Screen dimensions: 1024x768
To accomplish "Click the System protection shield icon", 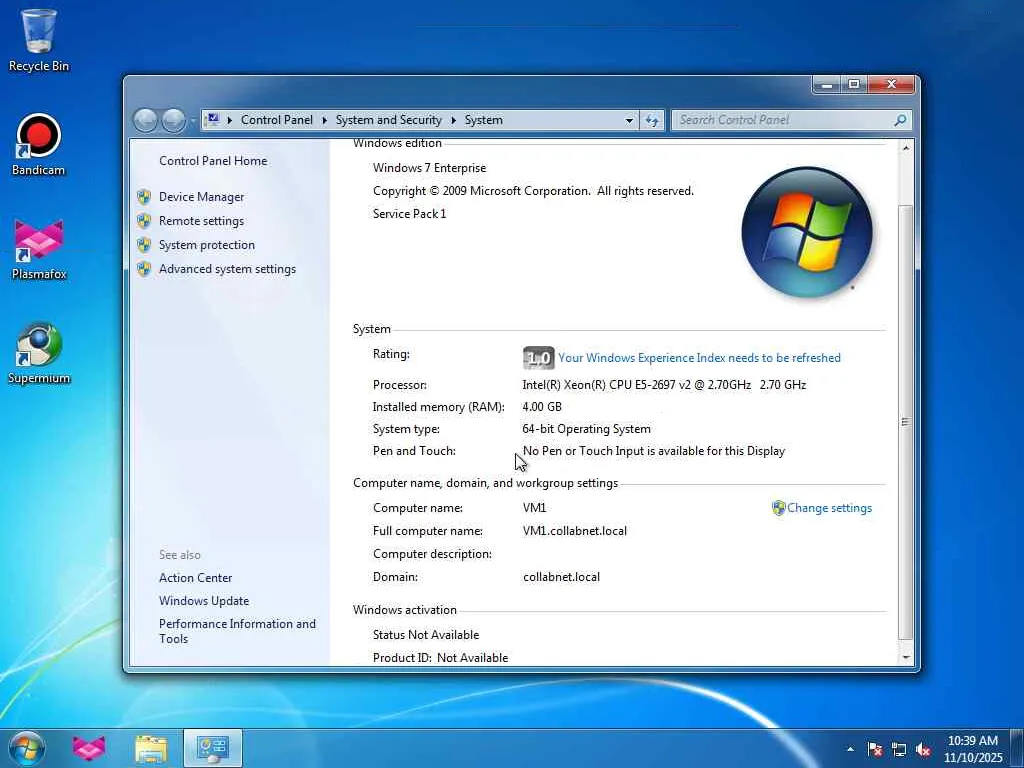I will tap(144, 245).
